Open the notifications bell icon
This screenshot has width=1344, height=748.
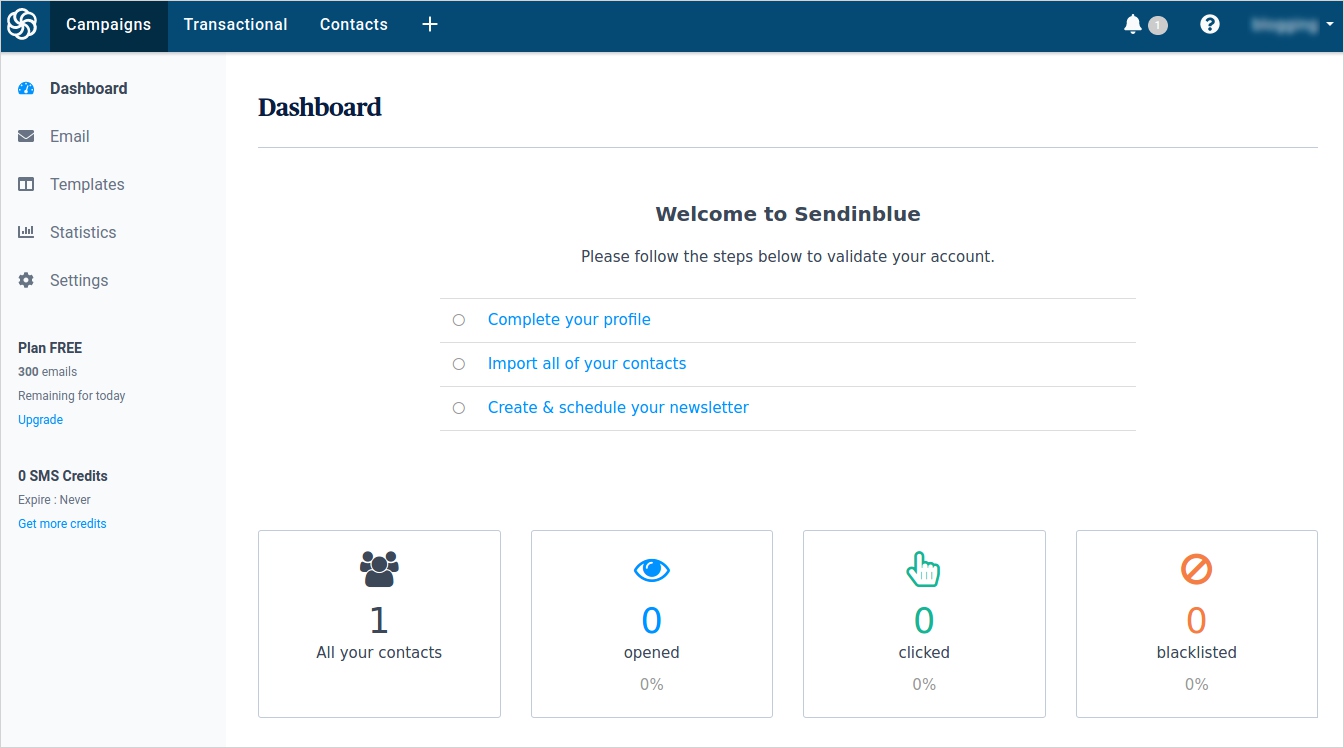click(1133, 25)
